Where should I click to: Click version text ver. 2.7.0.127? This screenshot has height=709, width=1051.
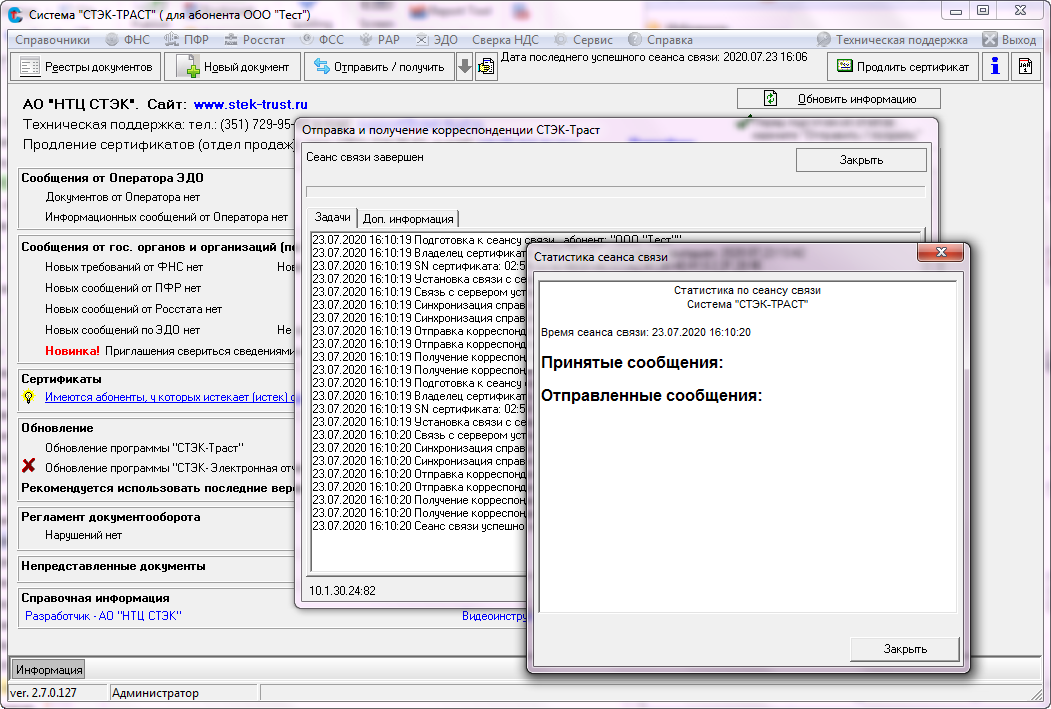tap(43, 693)
